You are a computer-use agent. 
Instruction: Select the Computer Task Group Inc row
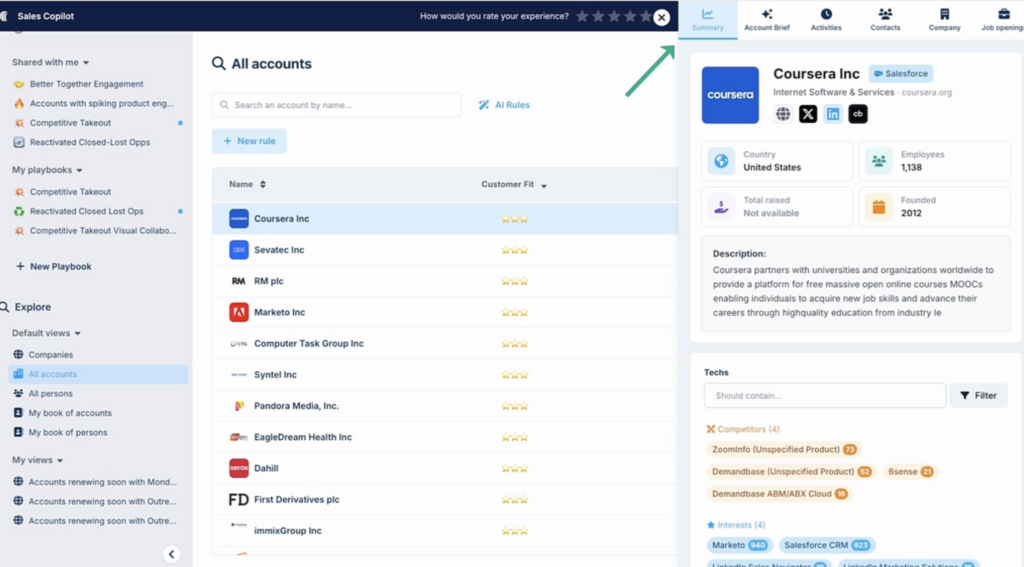pos(445,344)
